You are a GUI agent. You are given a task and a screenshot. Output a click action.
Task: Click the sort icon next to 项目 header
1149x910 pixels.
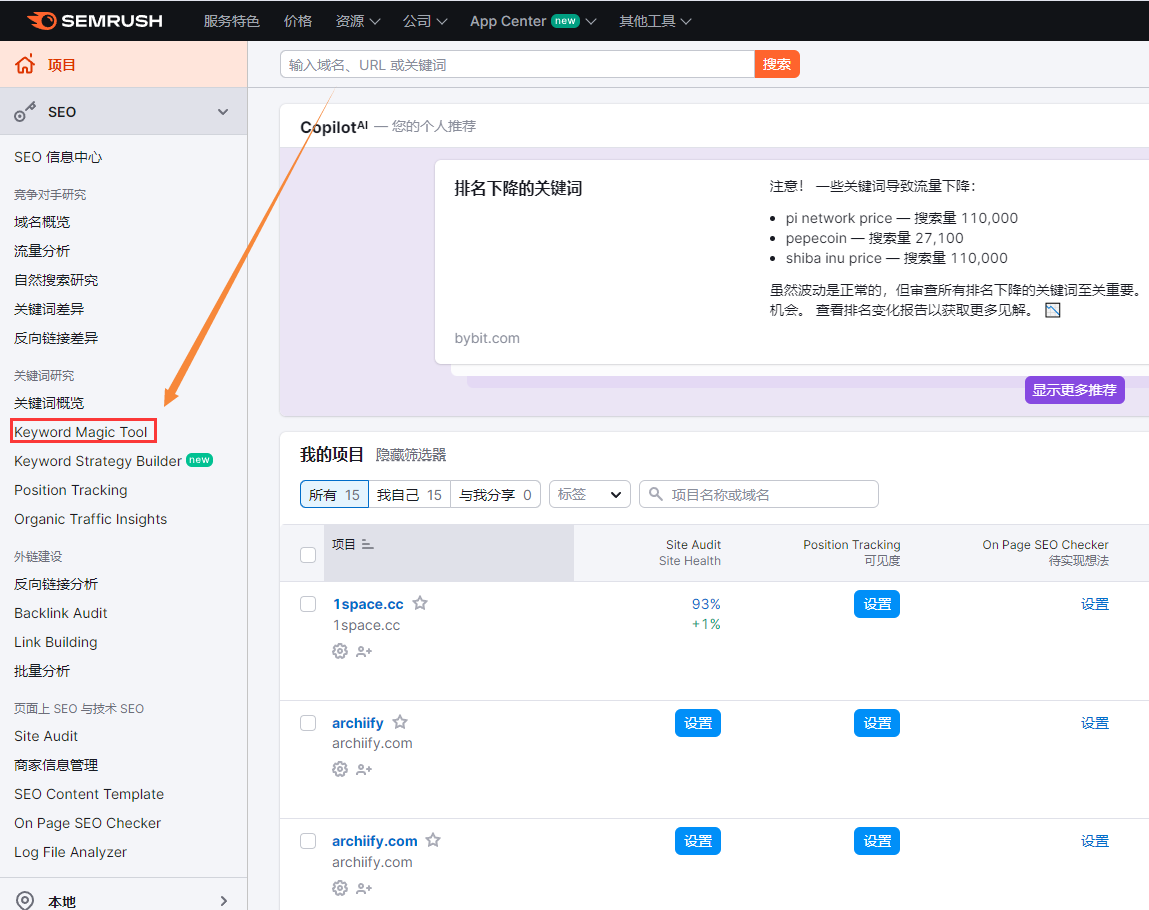point(368,544)
